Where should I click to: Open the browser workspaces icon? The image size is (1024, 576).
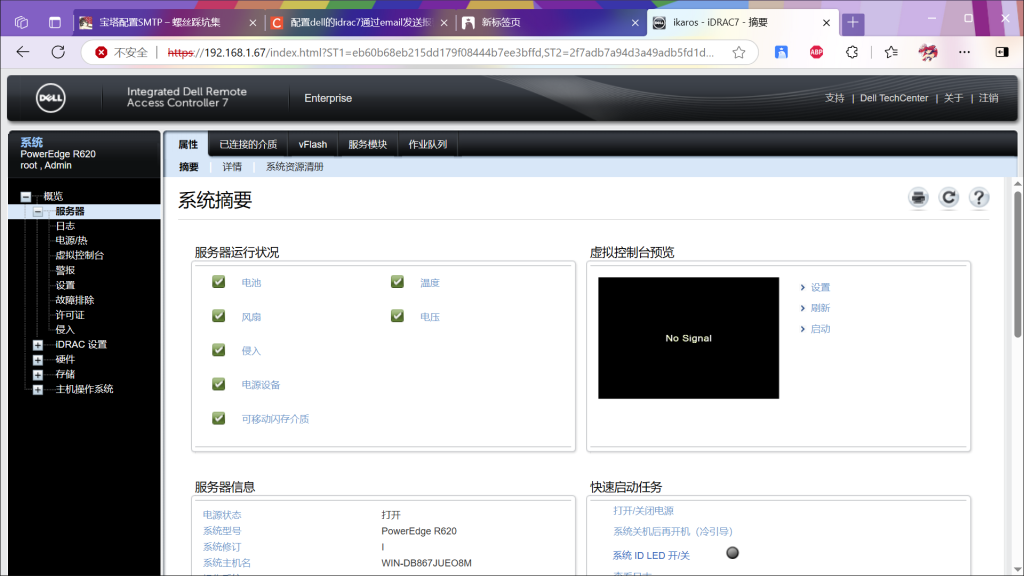click(x=22, y=22)
